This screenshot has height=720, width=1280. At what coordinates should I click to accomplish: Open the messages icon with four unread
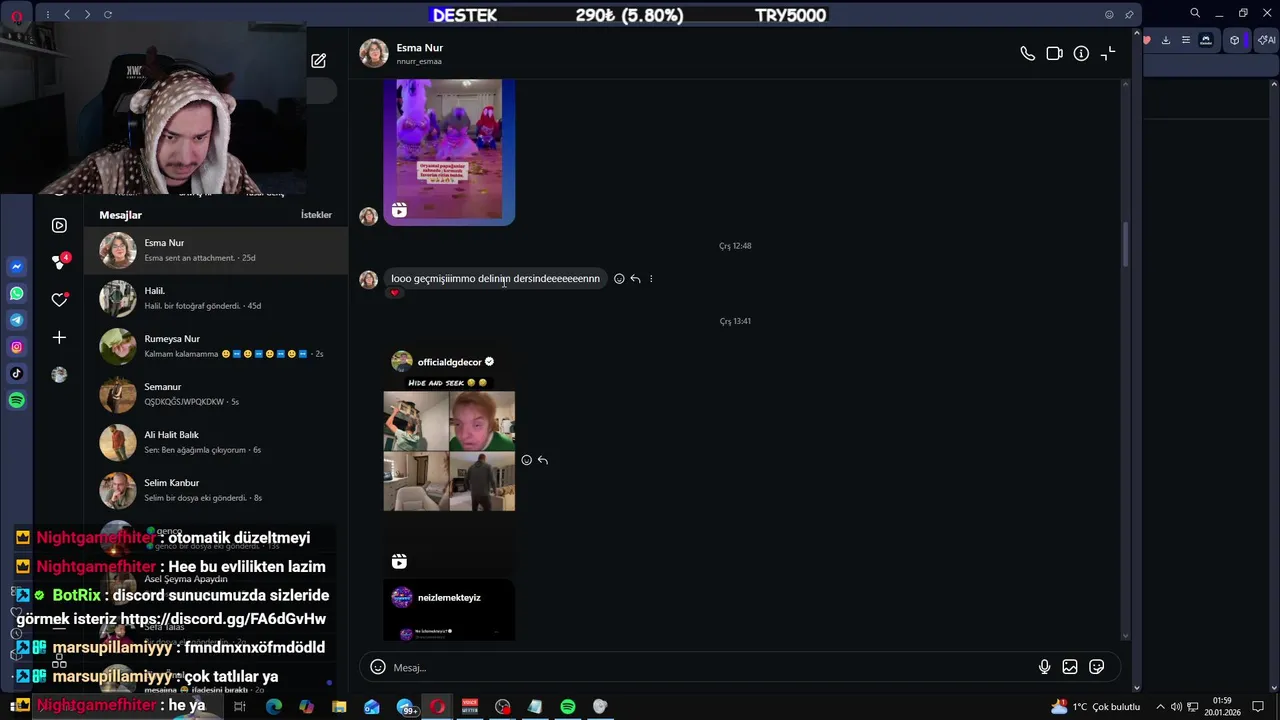(x=59, y=261)
